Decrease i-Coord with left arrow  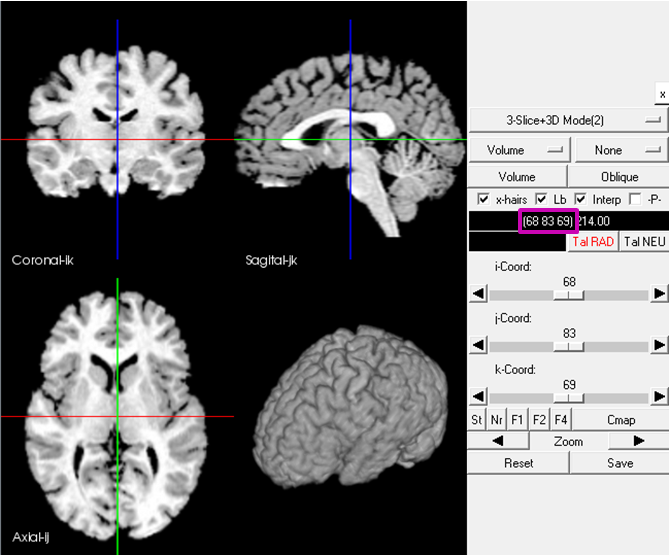pos(478,294)
